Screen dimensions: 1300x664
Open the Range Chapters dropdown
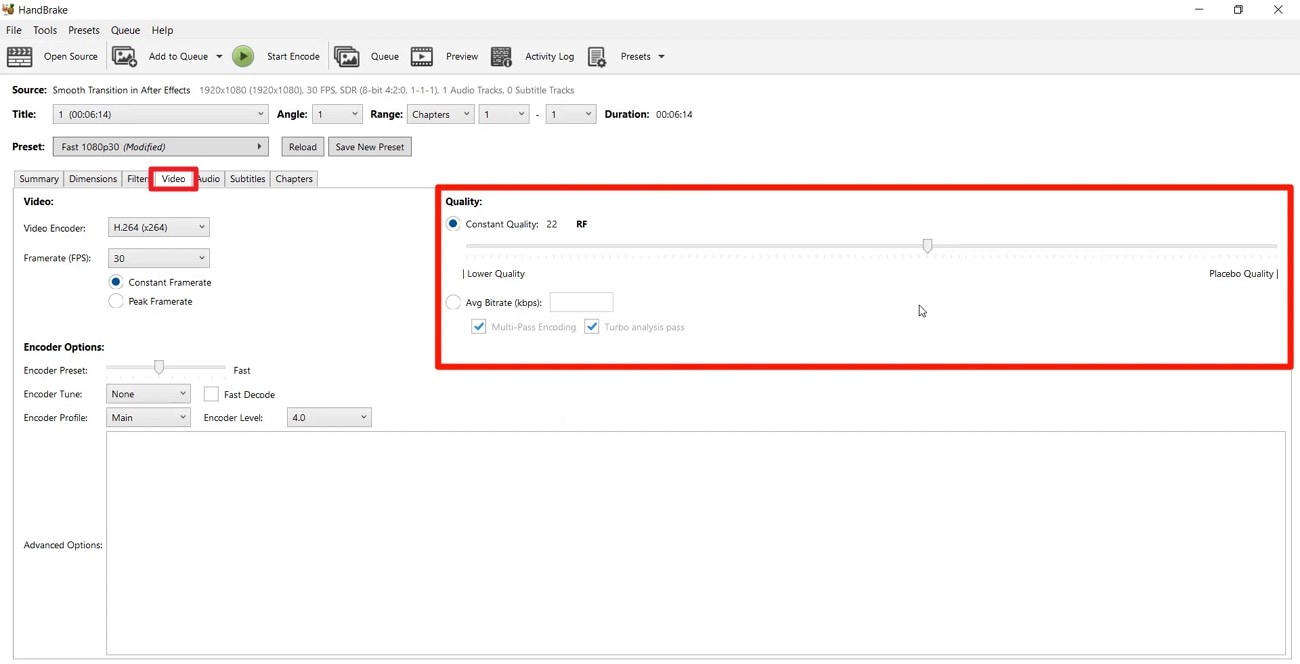(x=440, y=114)
